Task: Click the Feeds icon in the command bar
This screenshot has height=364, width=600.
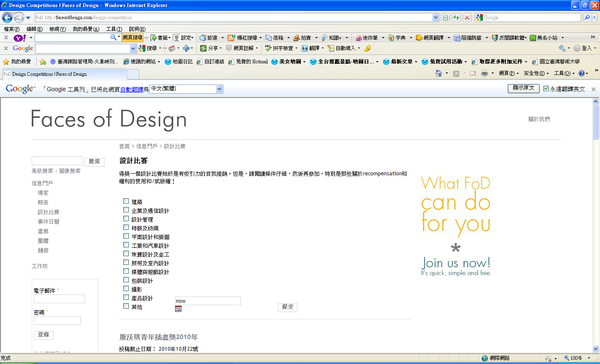Action: pos(456,73)
